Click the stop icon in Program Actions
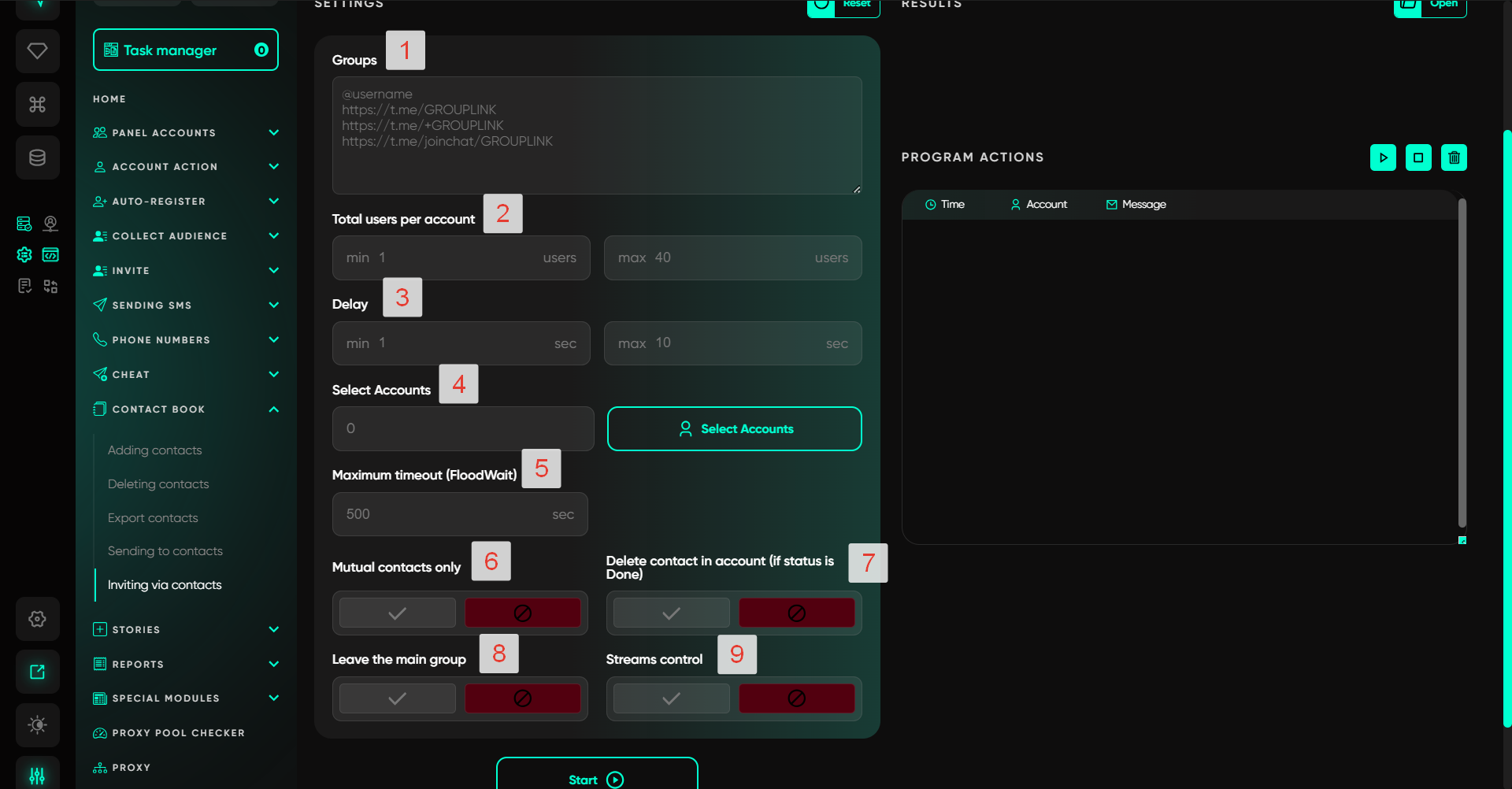The width and height of the screenshot is (1512, 789). (1418, 157)
